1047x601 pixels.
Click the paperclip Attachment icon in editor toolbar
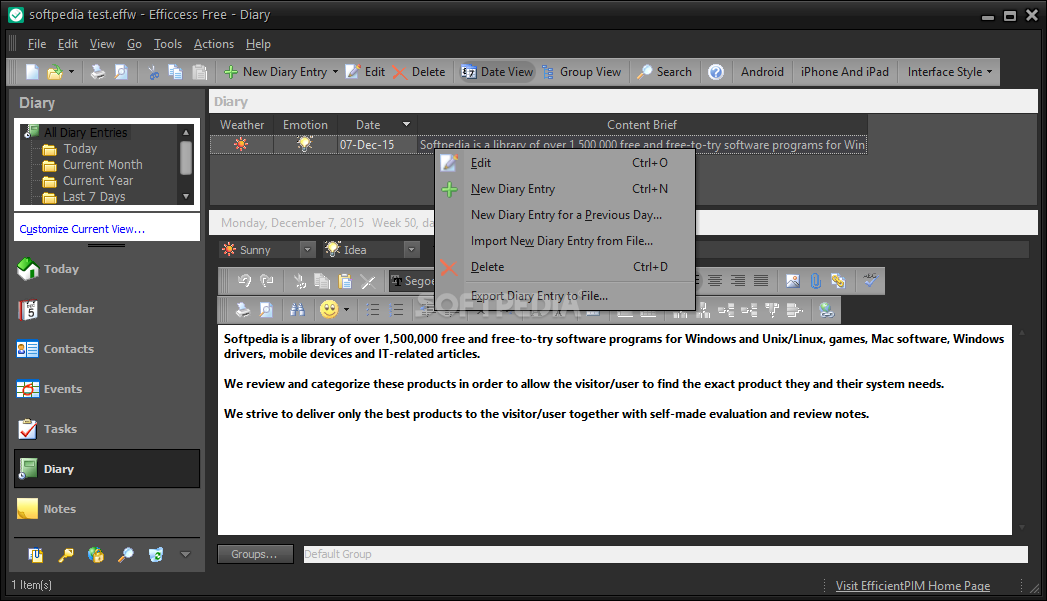[x=815, y=281]
